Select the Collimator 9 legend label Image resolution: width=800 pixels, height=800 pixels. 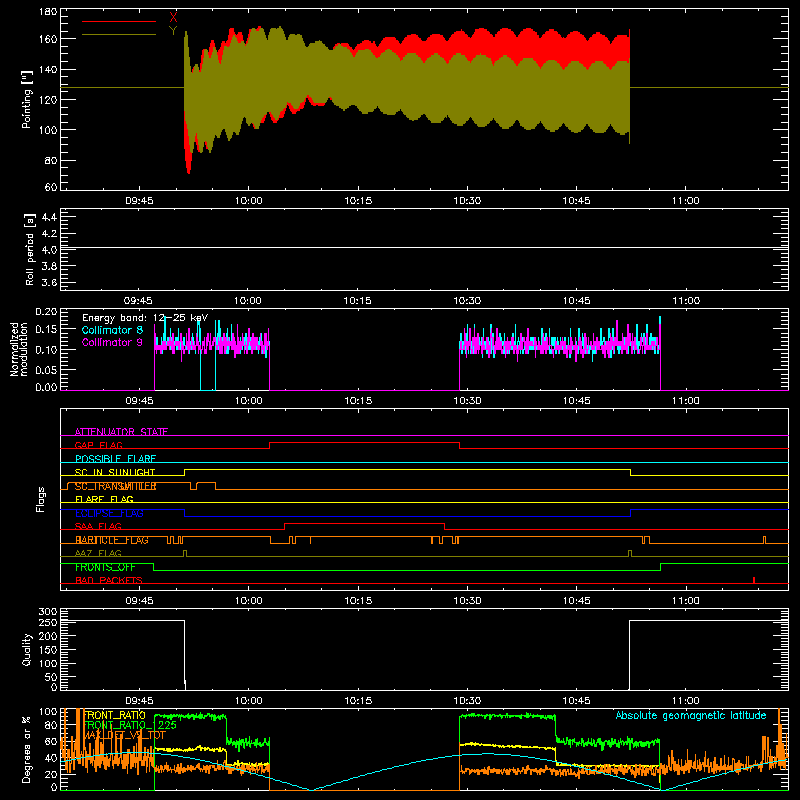(112, 342)
